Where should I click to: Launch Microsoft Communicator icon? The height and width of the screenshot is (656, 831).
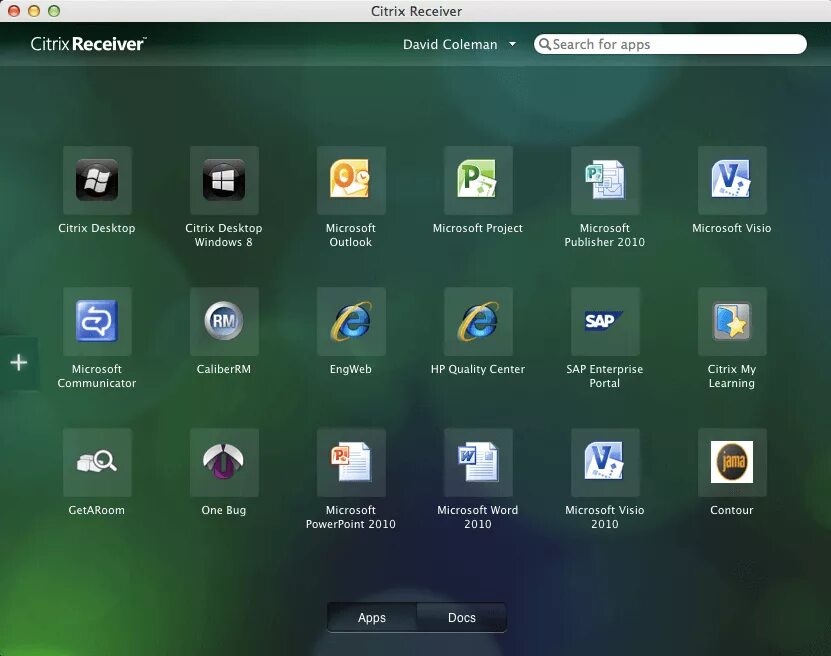pos(97,322)
